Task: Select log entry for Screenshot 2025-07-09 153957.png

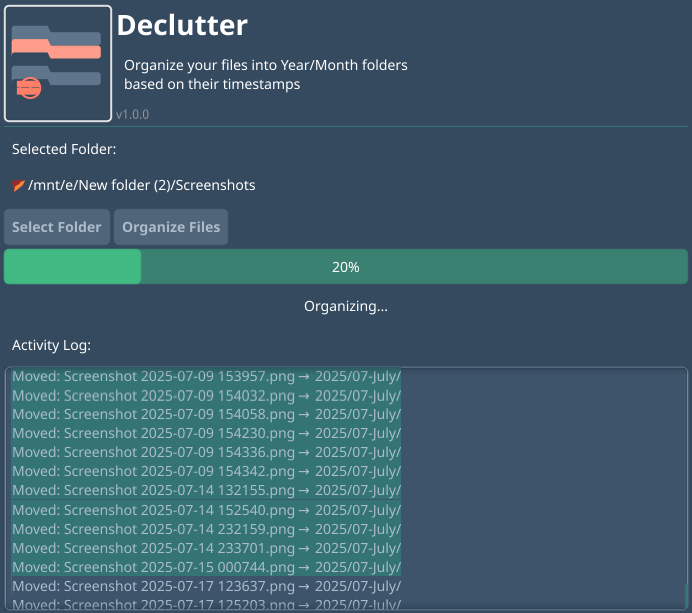Action: 206,377
